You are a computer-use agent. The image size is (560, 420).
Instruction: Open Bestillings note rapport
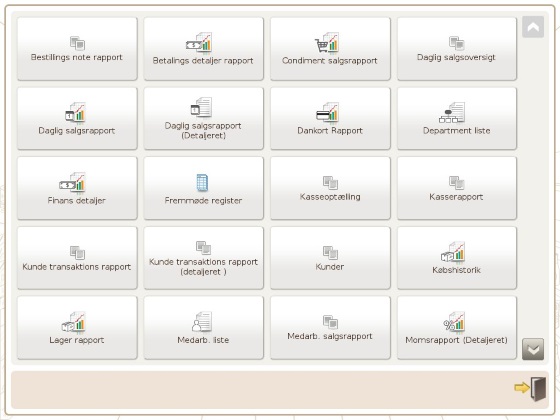click(x=77, y=49)
